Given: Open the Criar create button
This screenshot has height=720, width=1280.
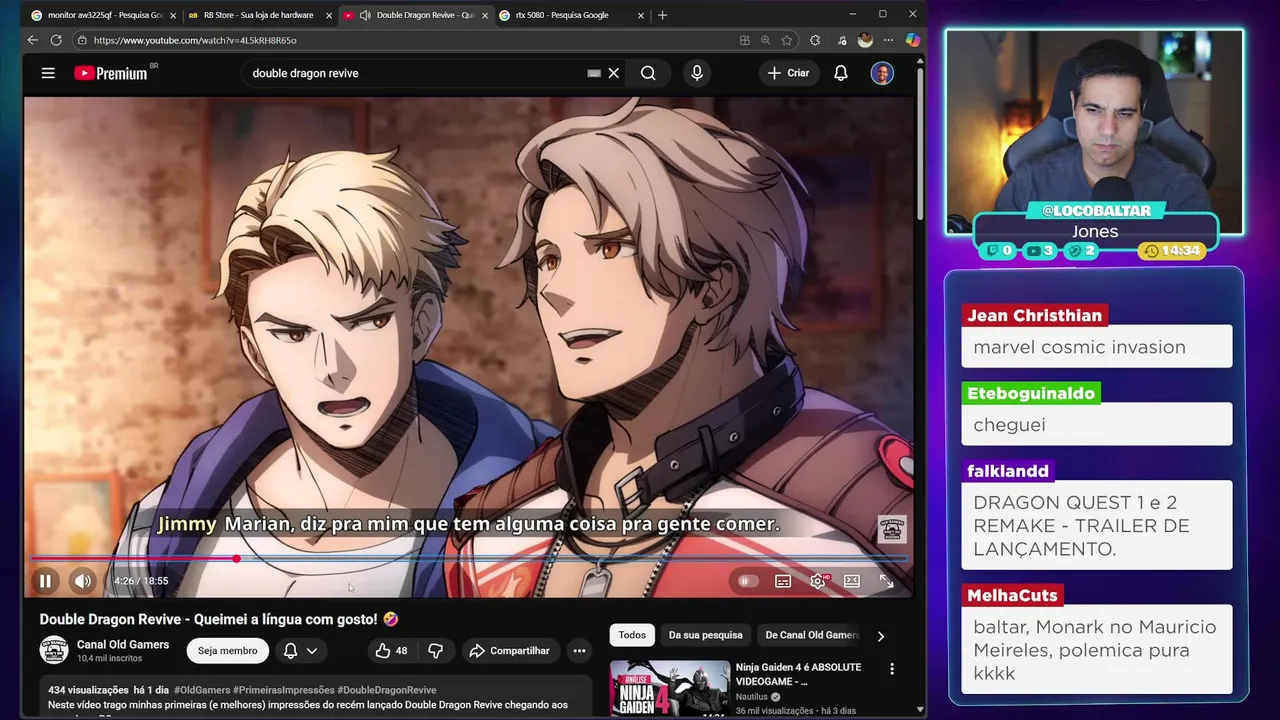Looking at the screenshot, I should point(788,73).
